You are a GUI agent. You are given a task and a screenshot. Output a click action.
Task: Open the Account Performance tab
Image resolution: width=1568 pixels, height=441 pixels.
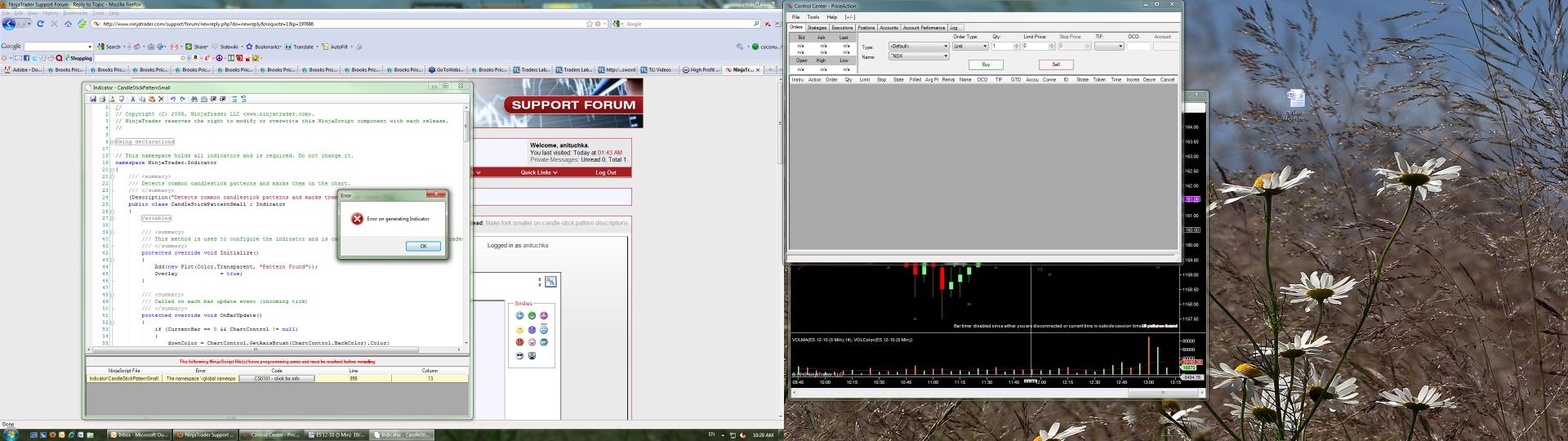(924, 28)
